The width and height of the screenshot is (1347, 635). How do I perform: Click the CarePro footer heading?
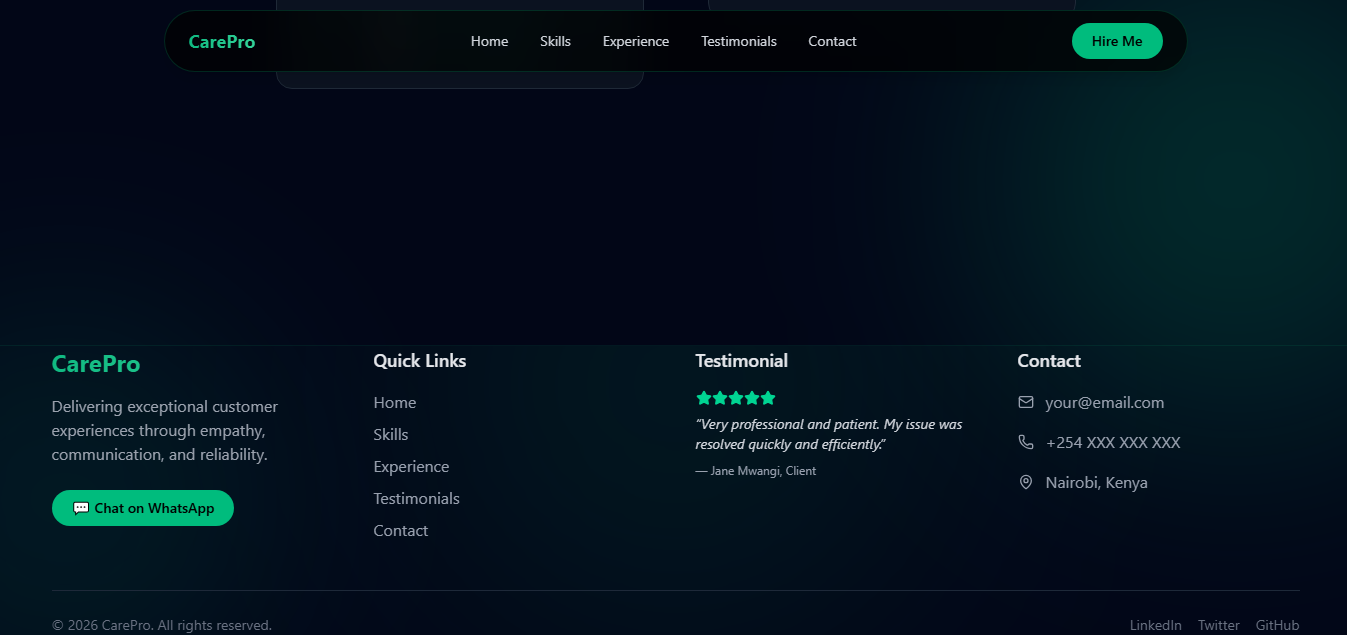(x=96, y=364)
